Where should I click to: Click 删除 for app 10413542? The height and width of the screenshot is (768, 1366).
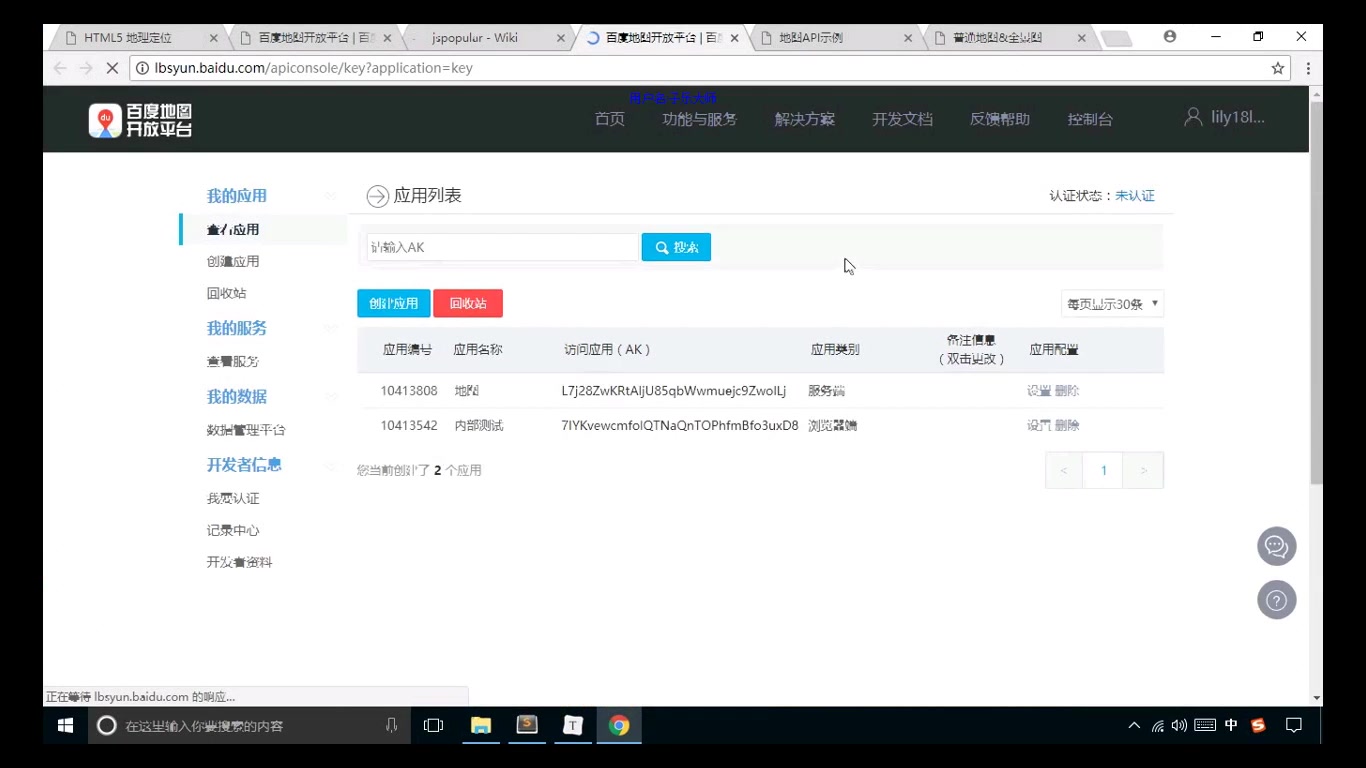[1067, 425]
